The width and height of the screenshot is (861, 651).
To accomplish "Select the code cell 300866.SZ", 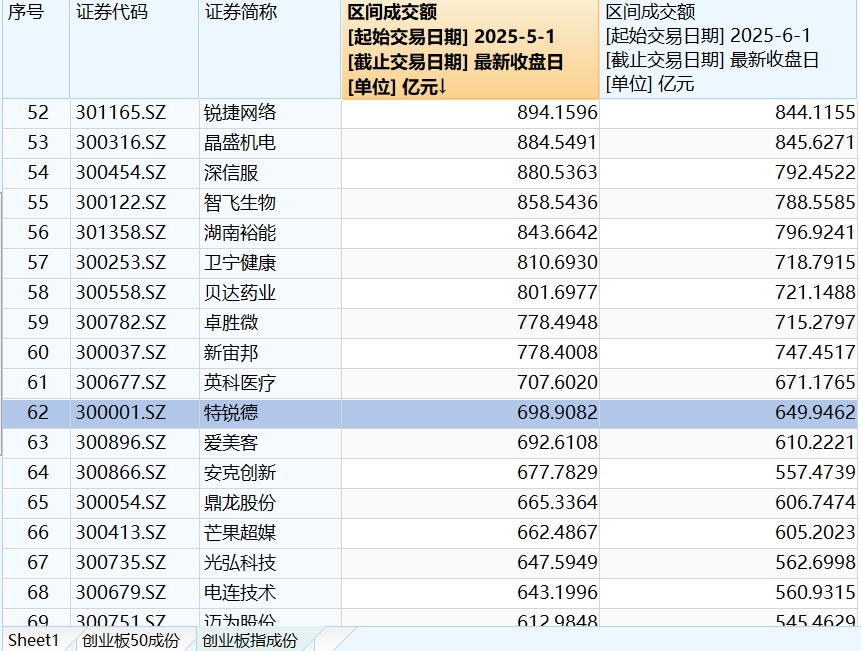I will [135, 473].
